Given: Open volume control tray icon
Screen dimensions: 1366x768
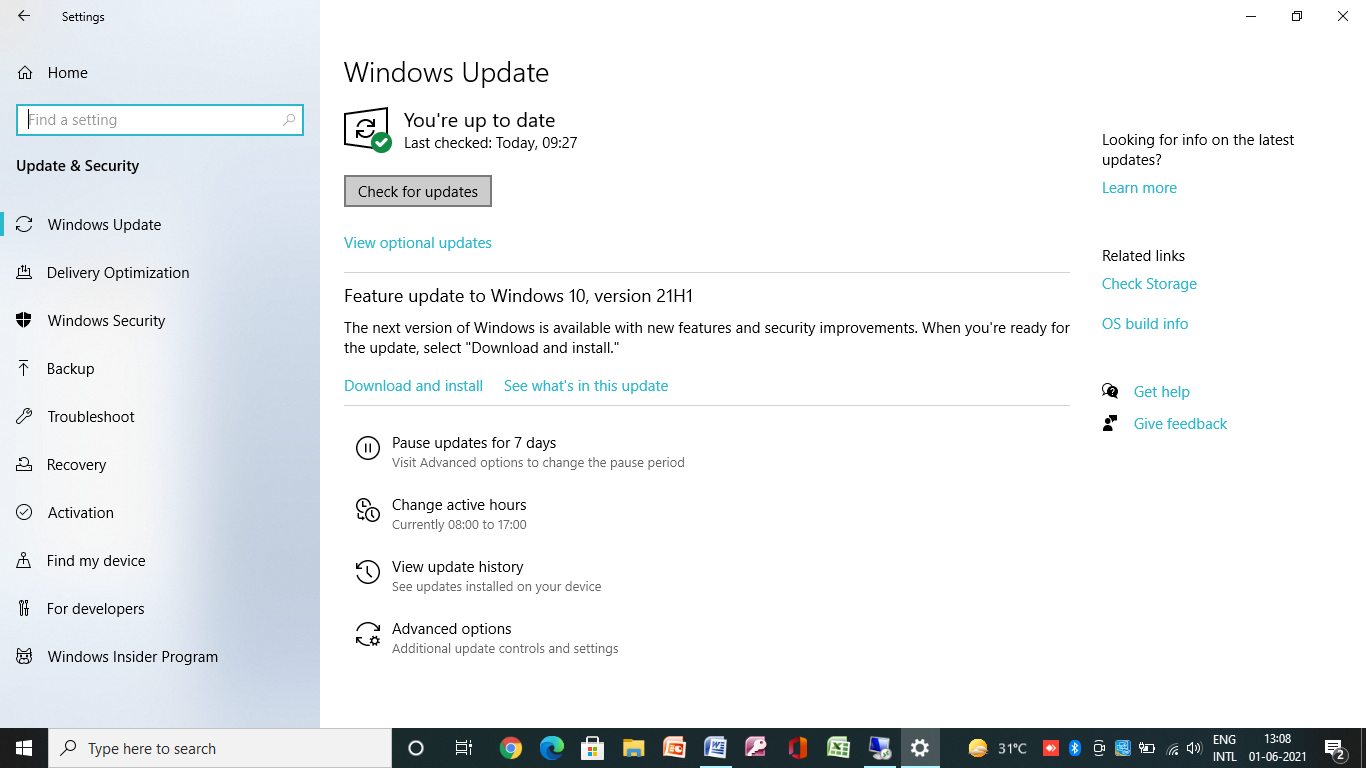Looking at the screenshot, I should pos(1194,748).
